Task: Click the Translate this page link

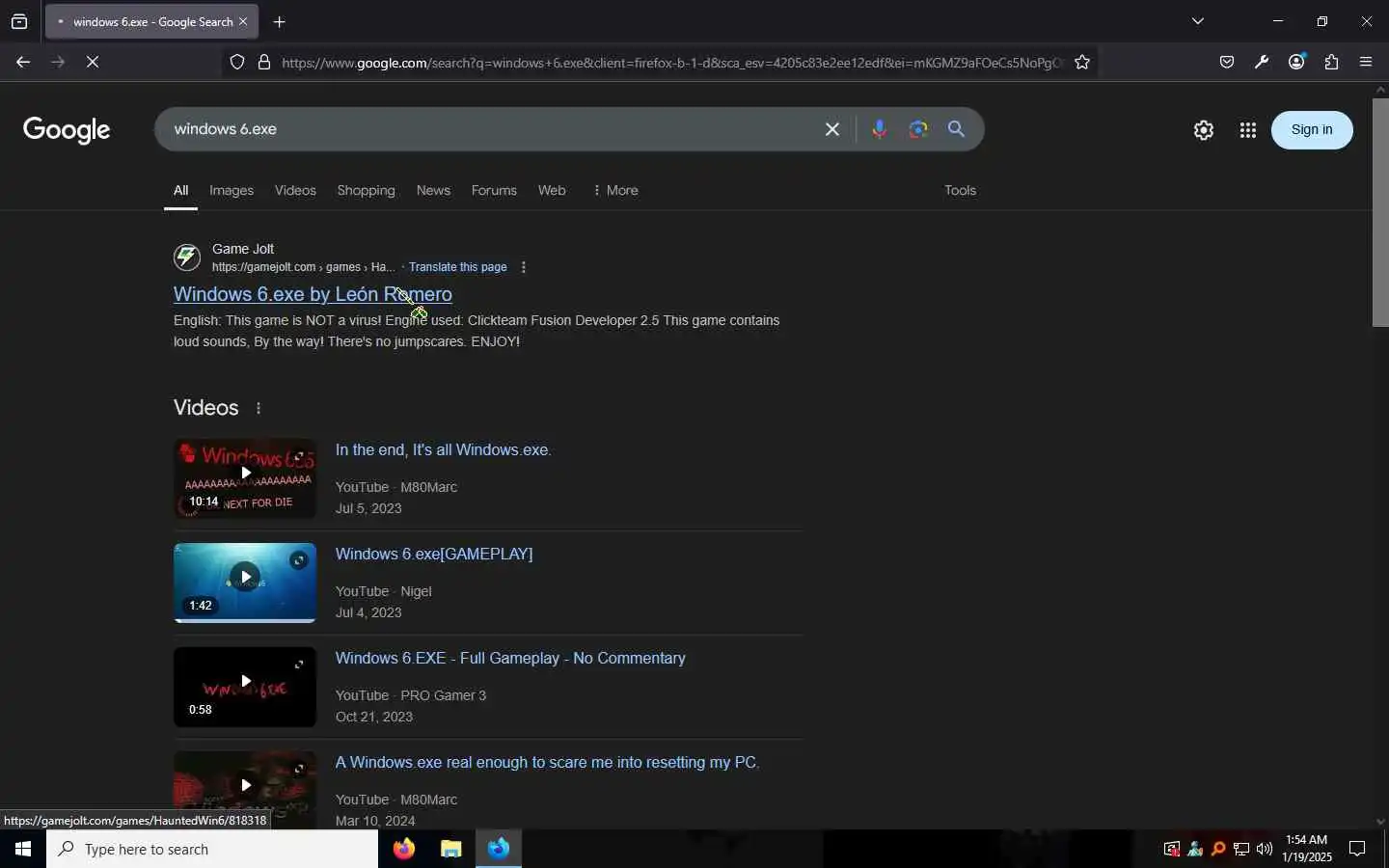Action: click(457, 267)
